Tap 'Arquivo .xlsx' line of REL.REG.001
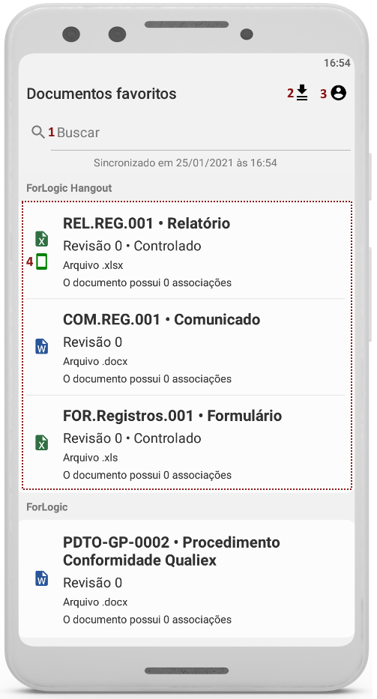Screen dimensions: 377x699 [93, 265]
